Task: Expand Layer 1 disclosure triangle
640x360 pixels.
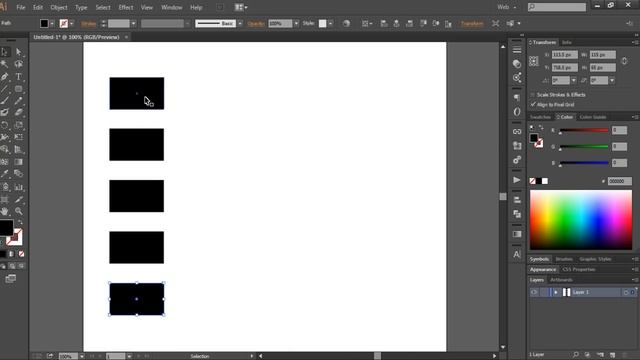Action: [x=556, y=292]
